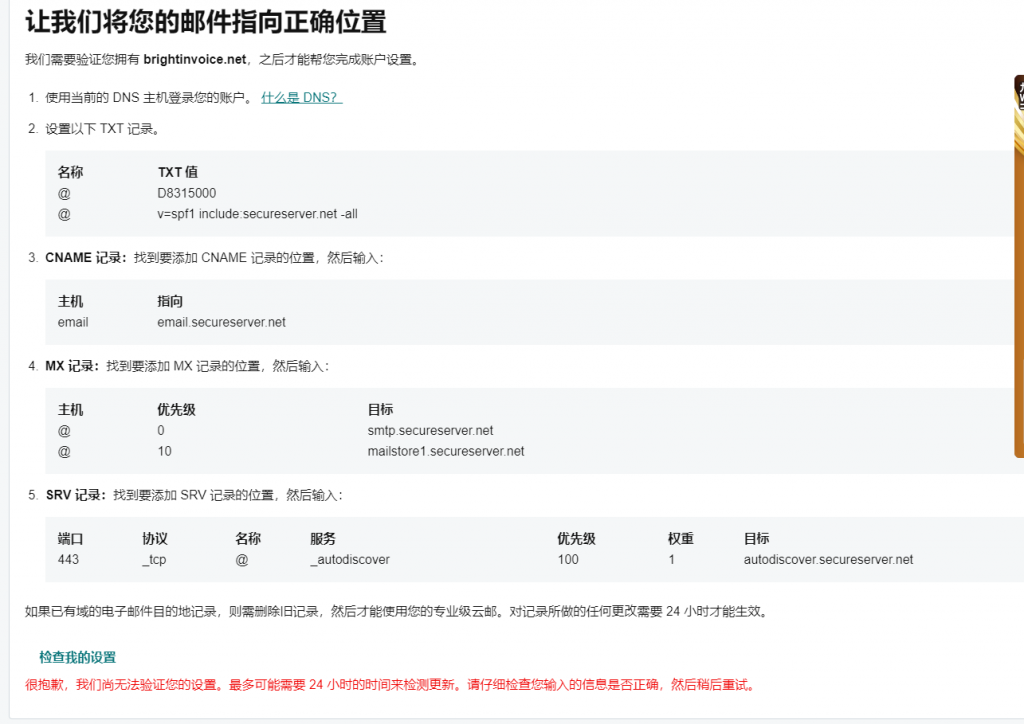This screenshot has width=1024, height=724.
Task: Click the MX priority value 10
Action: click(164, 451)
